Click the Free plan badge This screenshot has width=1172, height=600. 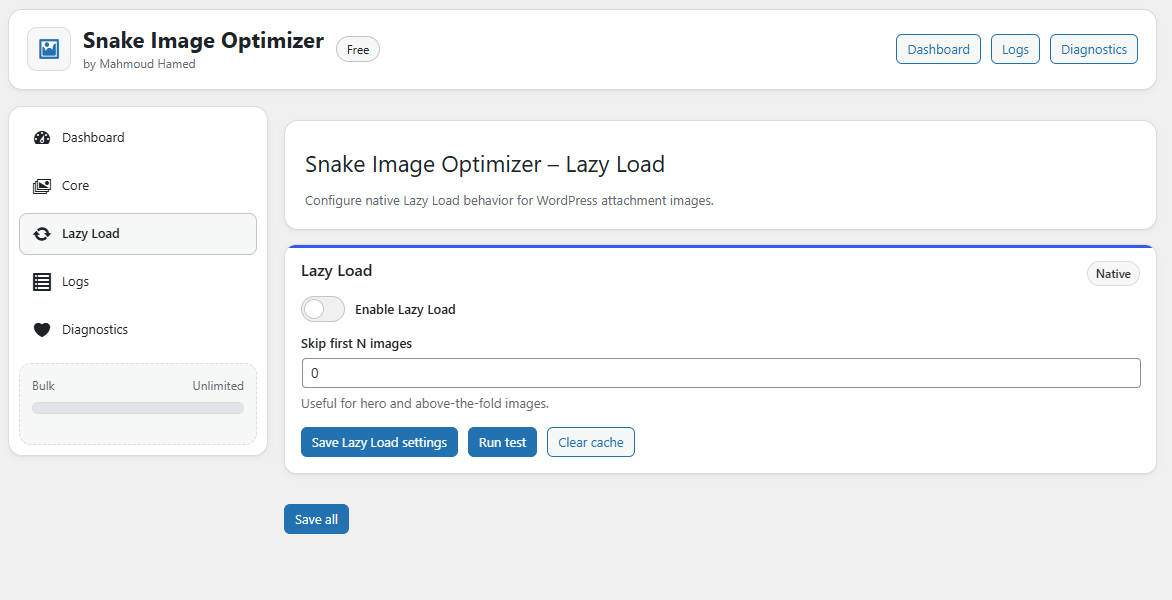pyautogui.click(x=358, y=50)
